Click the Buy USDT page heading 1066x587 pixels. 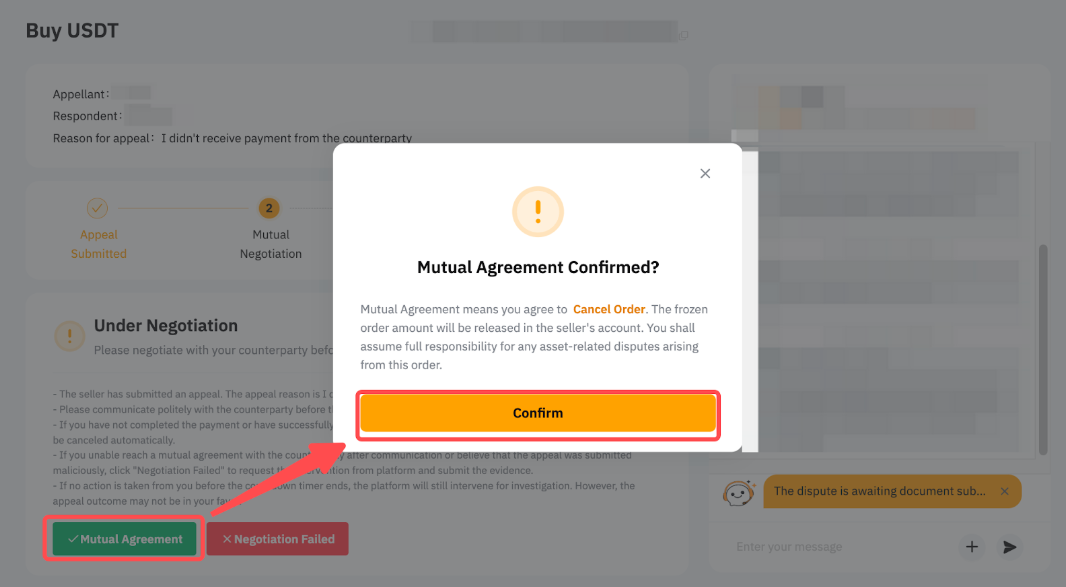pyautogui.click(x=72, y=31)
